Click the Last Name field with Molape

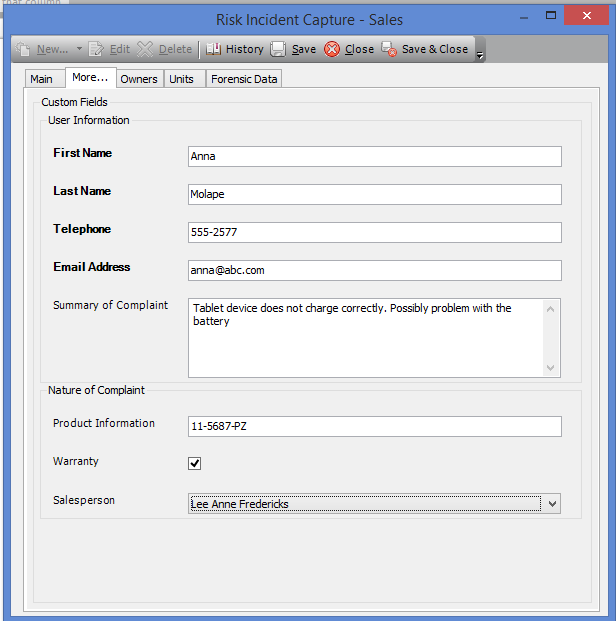[375, 194]
